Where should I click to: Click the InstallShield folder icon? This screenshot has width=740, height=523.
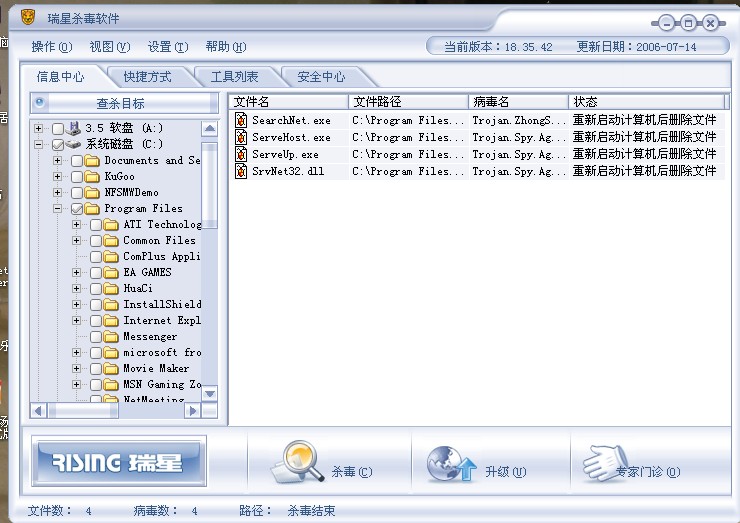click(x=111, y=305)
